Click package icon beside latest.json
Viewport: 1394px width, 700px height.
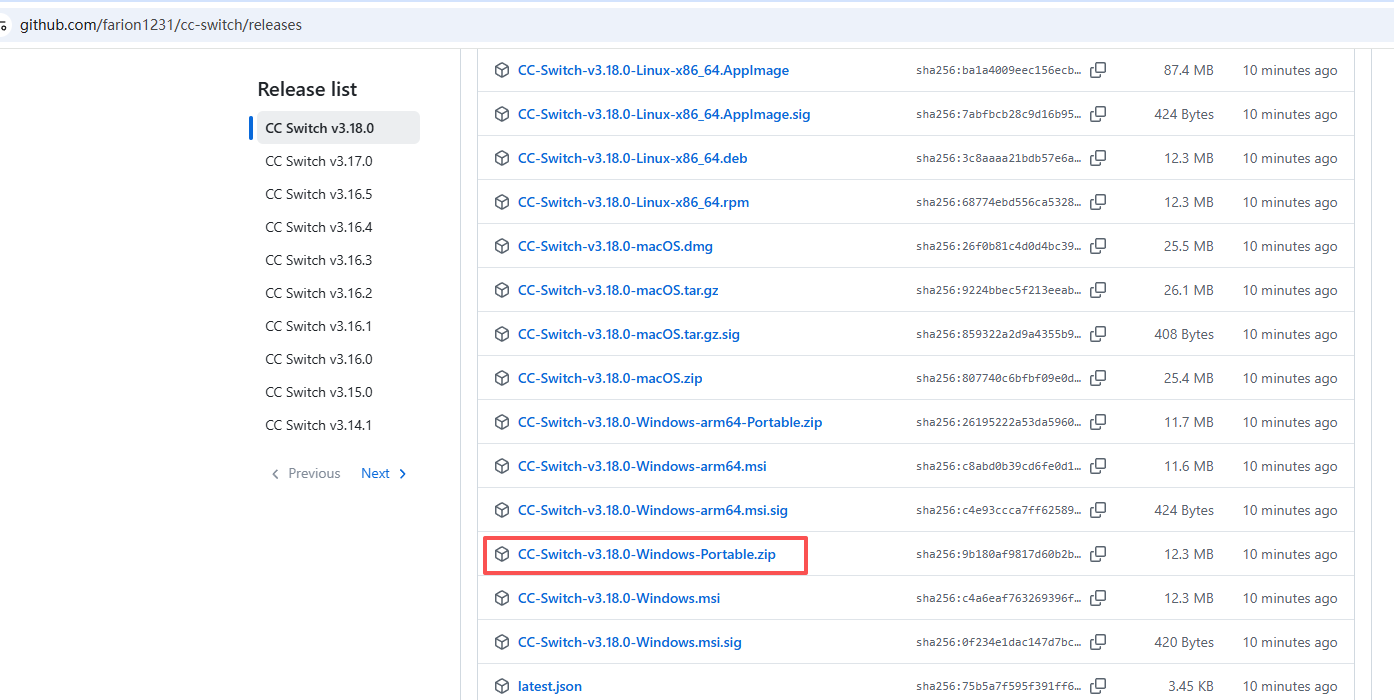tap(502, 686)
